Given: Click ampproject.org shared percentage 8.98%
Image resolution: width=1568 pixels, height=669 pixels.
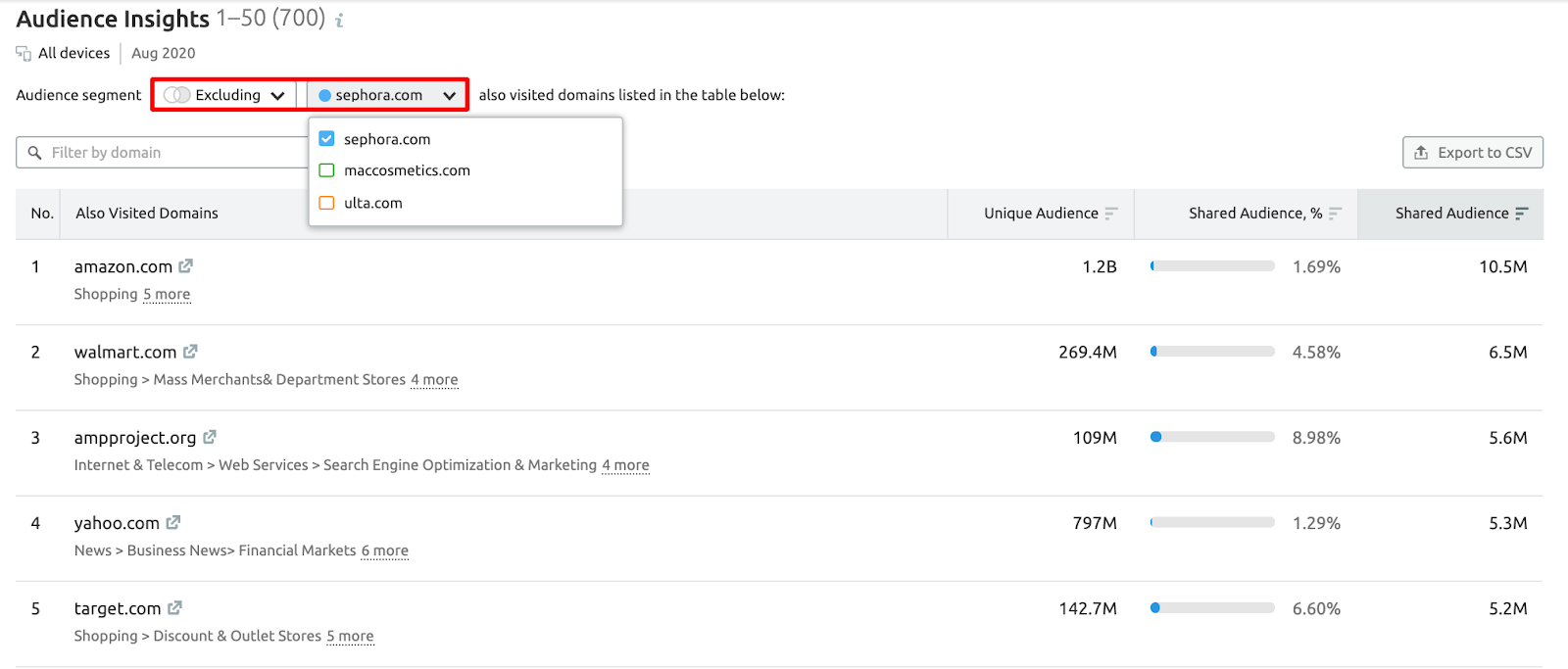Looking at the screenshot, I should pos(1316,438).
